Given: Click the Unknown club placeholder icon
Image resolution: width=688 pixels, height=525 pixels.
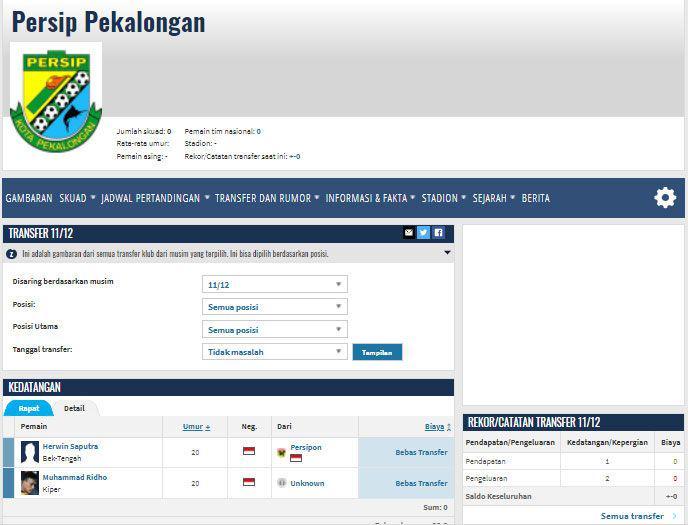Looking at the screenshot, I should pos(281,483).
